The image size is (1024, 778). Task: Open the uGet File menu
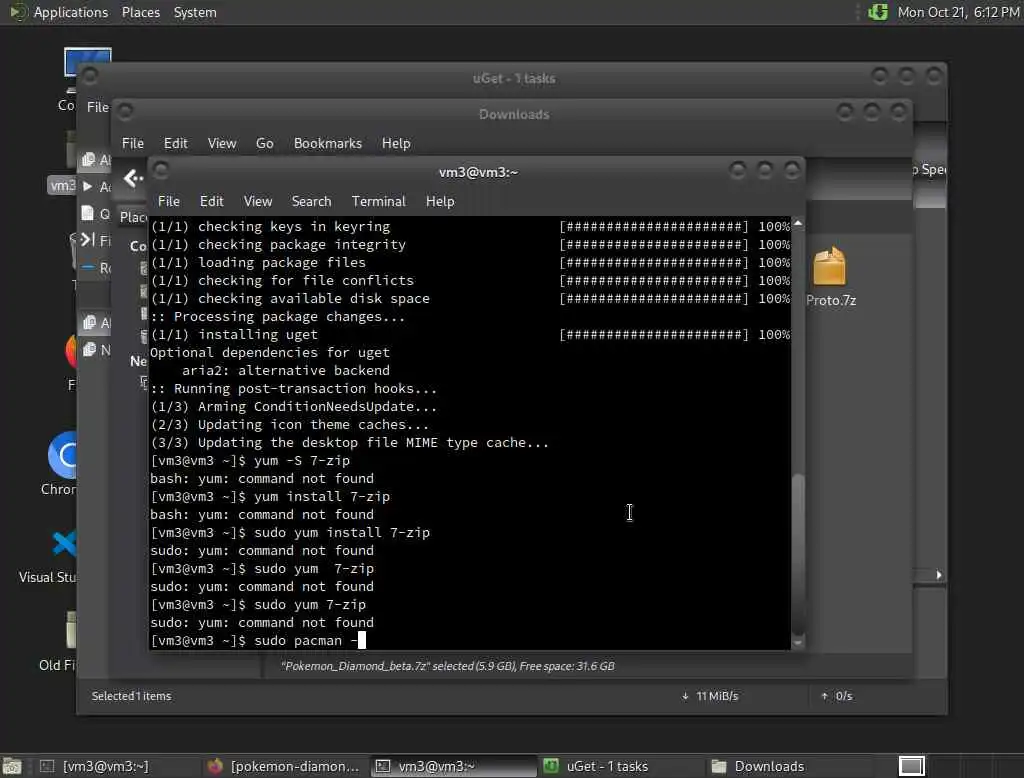pyautogui.click(x=98, y=106)
